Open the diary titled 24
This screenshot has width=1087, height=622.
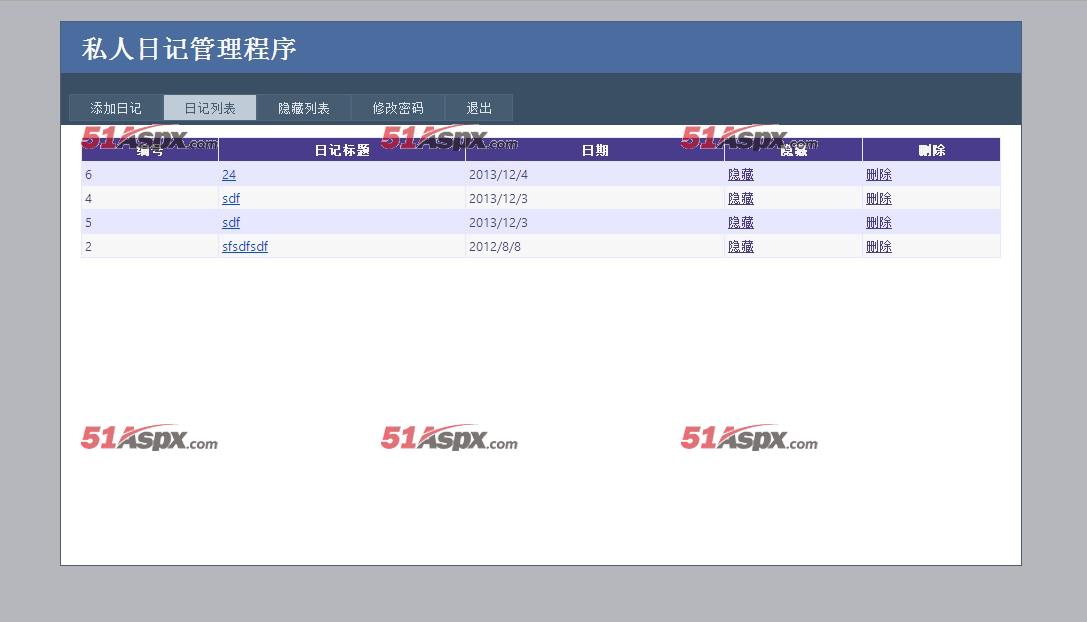(x=229, y=175)
